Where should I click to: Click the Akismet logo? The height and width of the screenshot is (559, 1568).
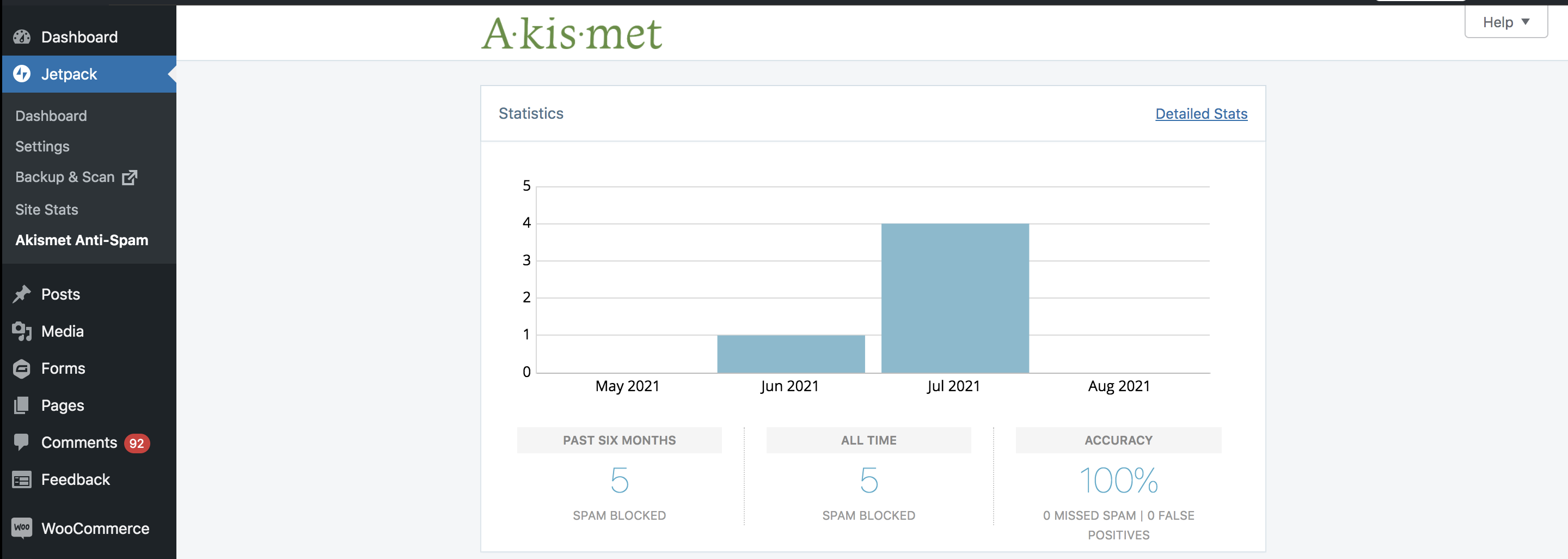[x=571, y=32]
